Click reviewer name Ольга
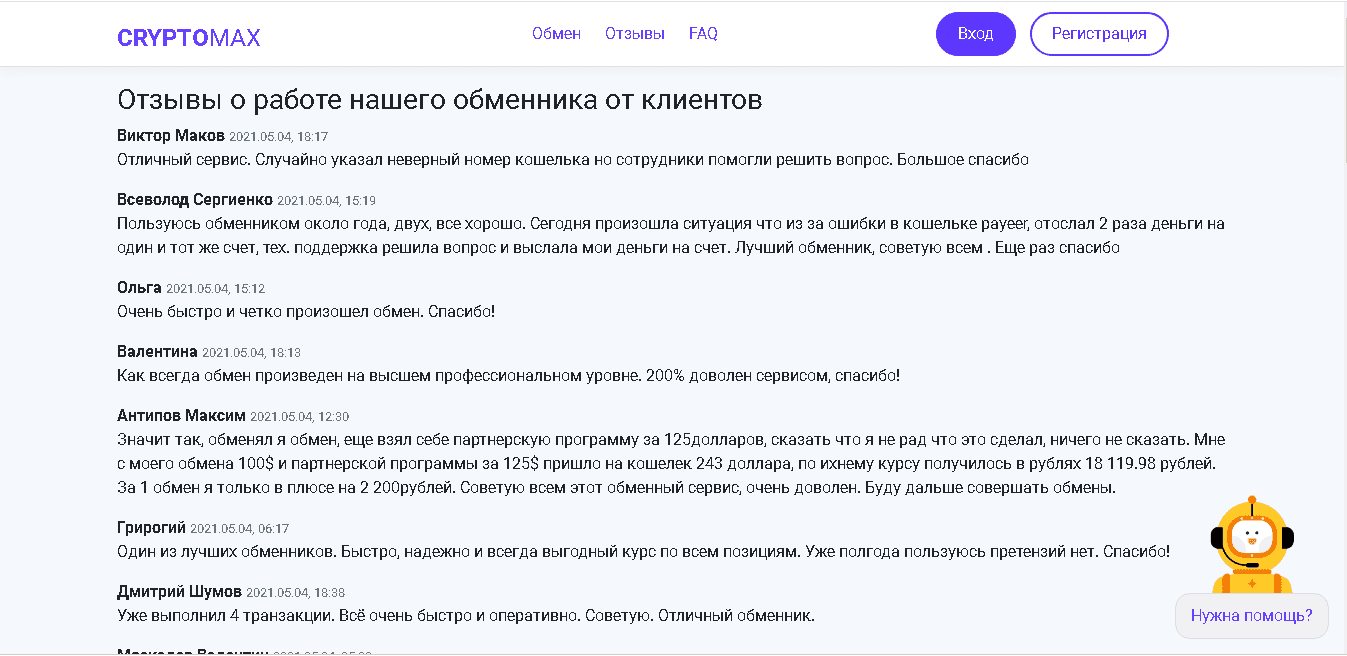Screen dimensions: 1347x656 coord(139,288)
